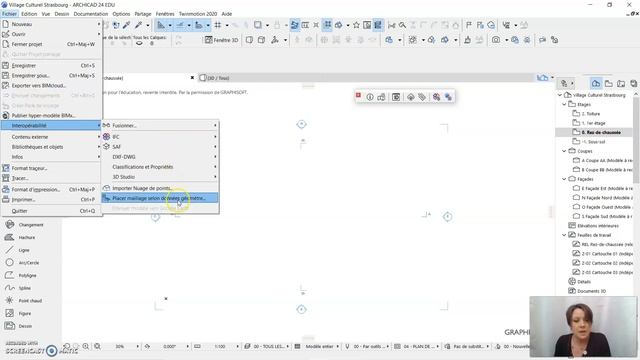Choose Nouveau in the file menu
Image resolution: width=640 pixels, height=360 pixels.
[x=51, y=24]
